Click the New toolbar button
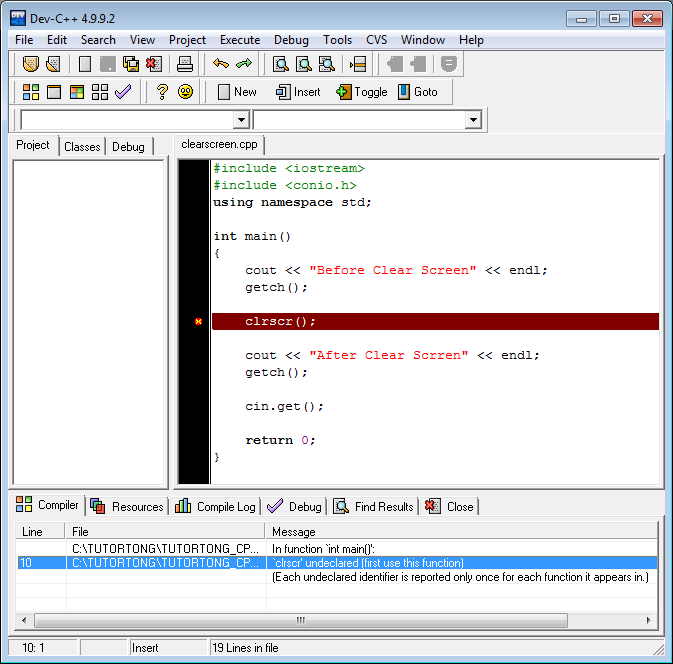The height and width of the screenshot is (664, 673). tap(236, 92)
